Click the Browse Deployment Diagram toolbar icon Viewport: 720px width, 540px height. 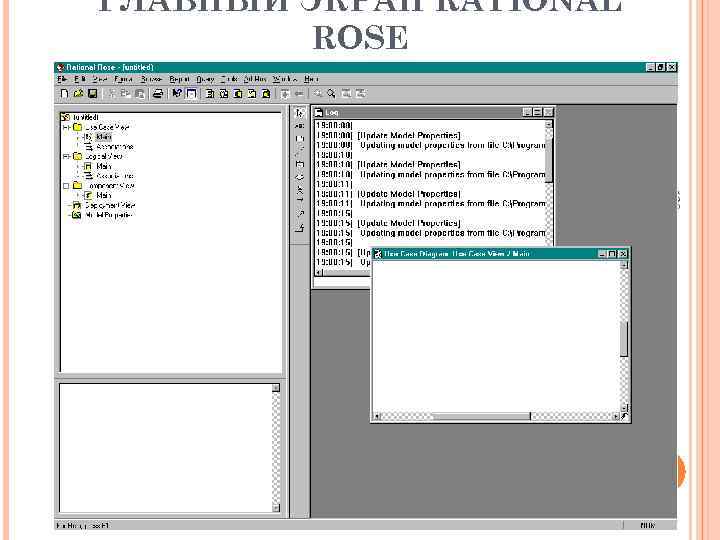click(266, 94)
